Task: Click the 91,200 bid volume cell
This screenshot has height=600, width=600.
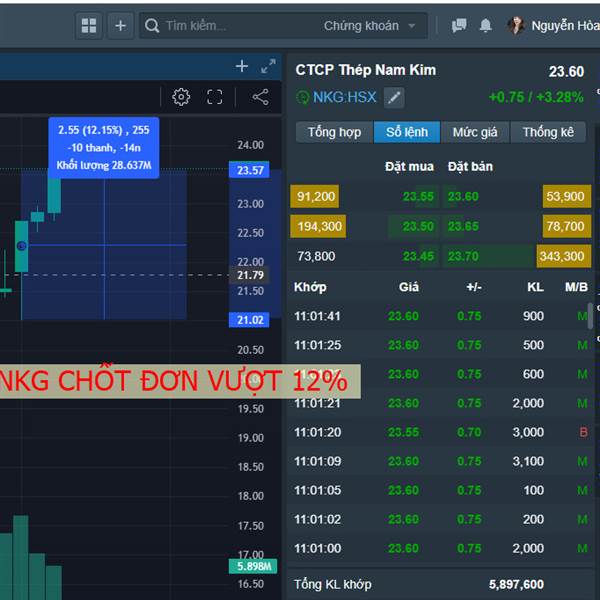Action: point(315,196)
